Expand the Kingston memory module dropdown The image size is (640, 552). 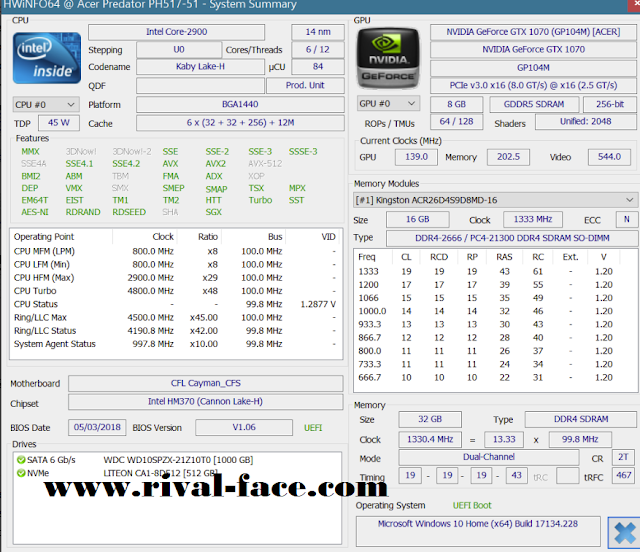pyautogui.click(x=494, y=200)
